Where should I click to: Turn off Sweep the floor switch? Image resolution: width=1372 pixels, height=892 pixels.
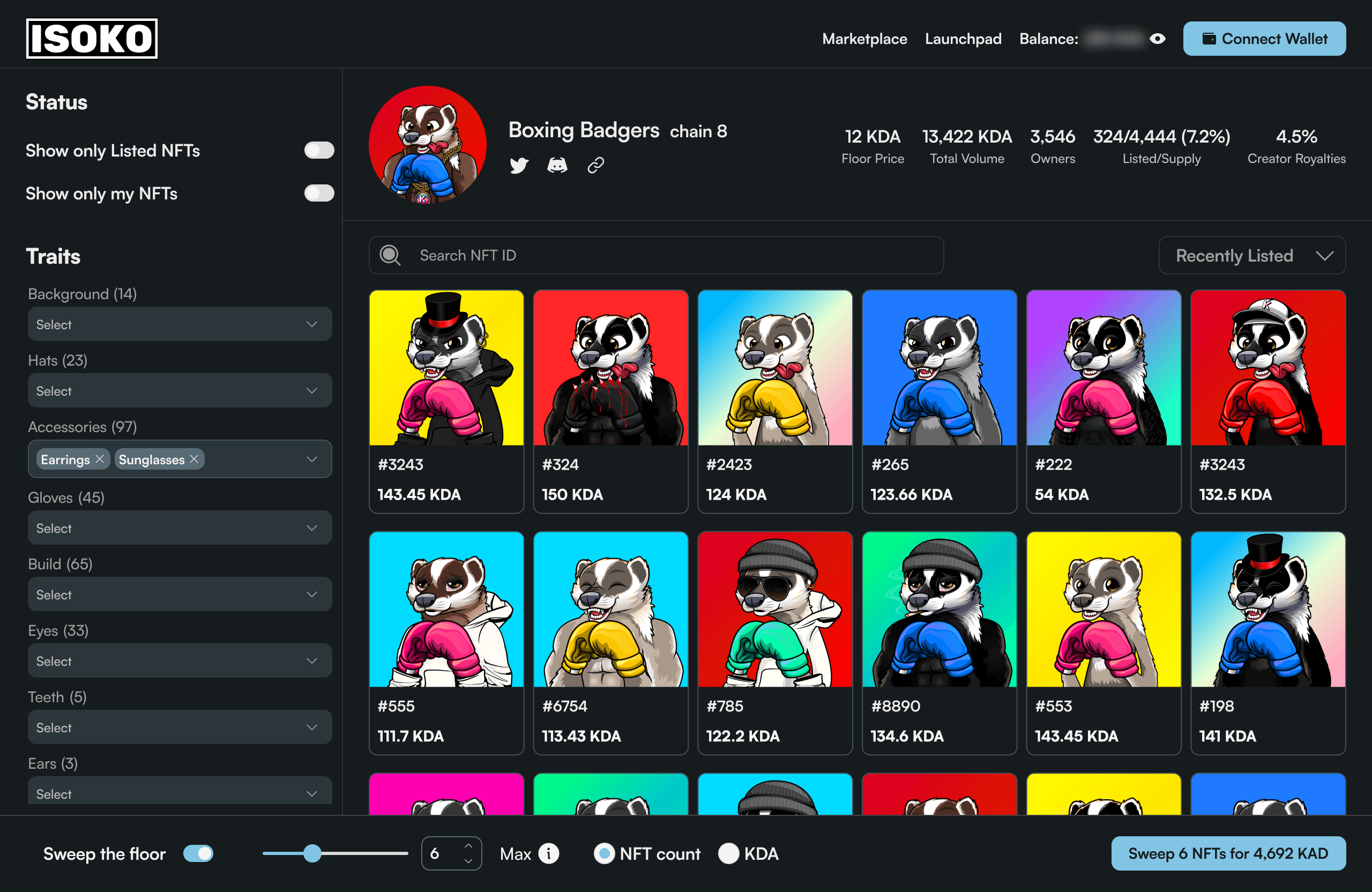[x=198, y=853]
